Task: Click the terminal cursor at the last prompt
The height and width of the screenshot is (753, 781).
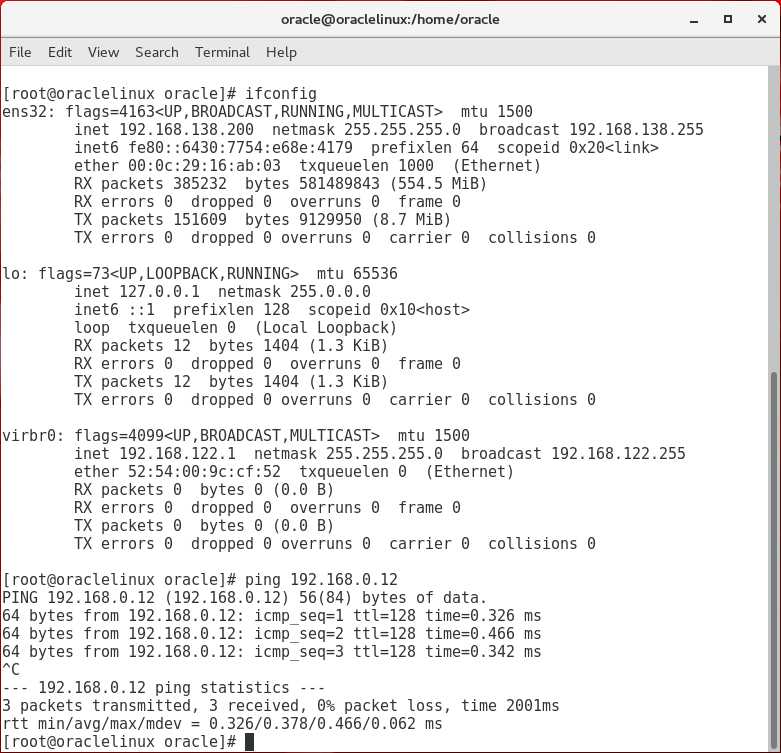Action: (250, 742)
